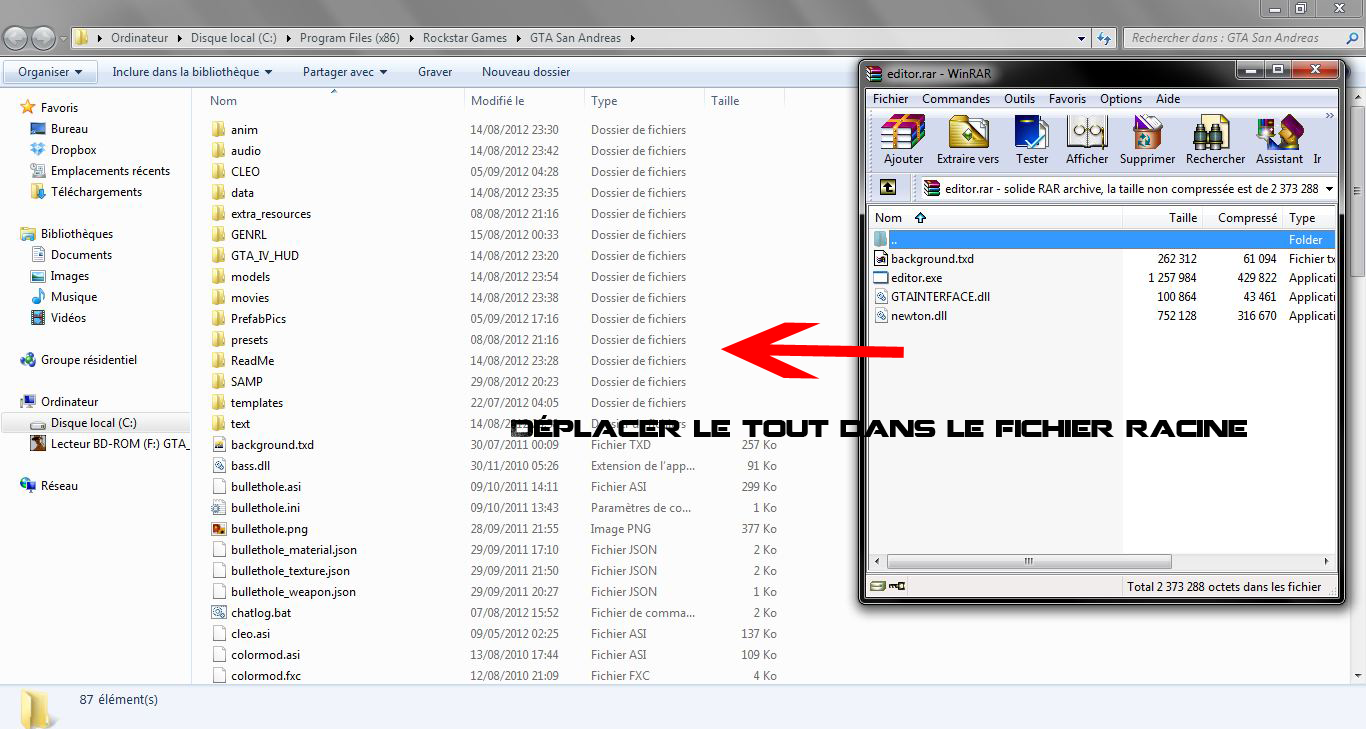Open the SAMP folder icon
The height and width of the screenshot is (729, 1366).
220,381
